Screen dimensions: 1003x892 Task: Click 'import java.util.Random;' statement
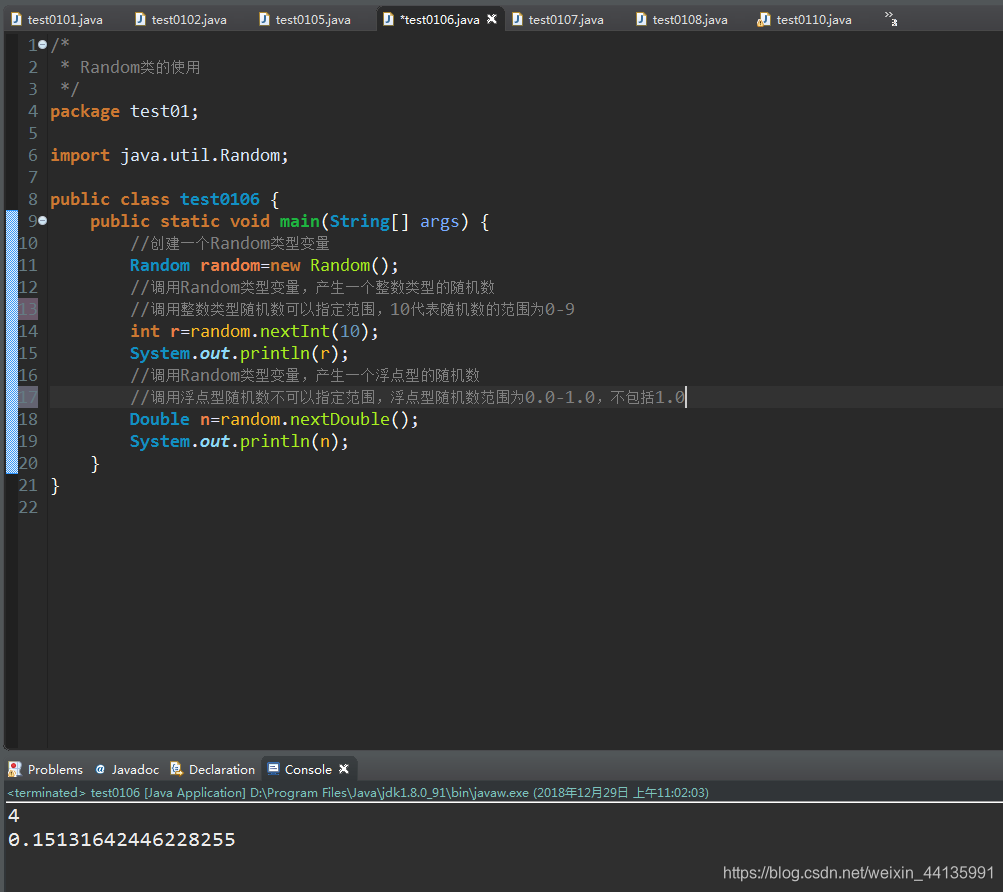point(169,155)
